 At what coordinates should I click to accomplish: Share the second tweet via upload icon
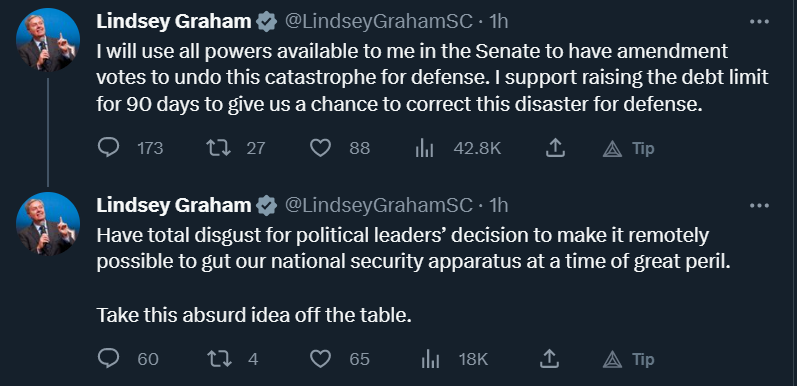[550, 359]
